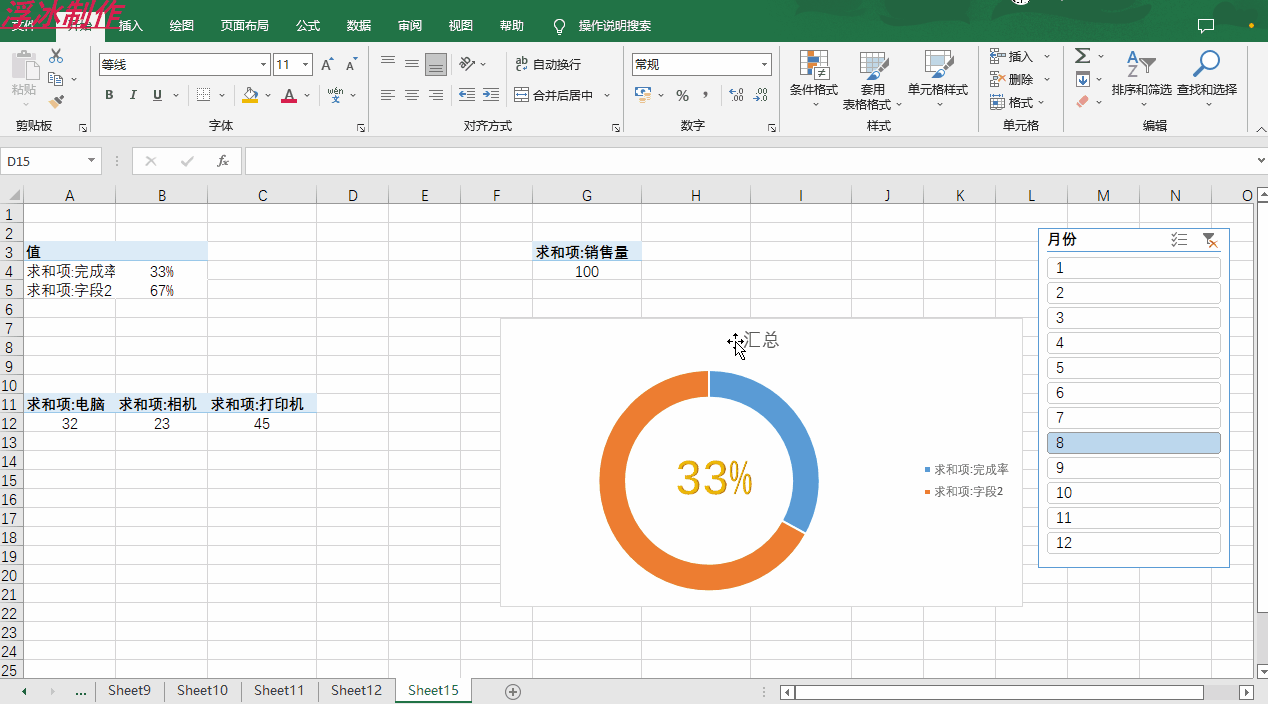Open the font group dialog launcher
Viewport: 1268px width, 704px height.
(x=362, y=128)
